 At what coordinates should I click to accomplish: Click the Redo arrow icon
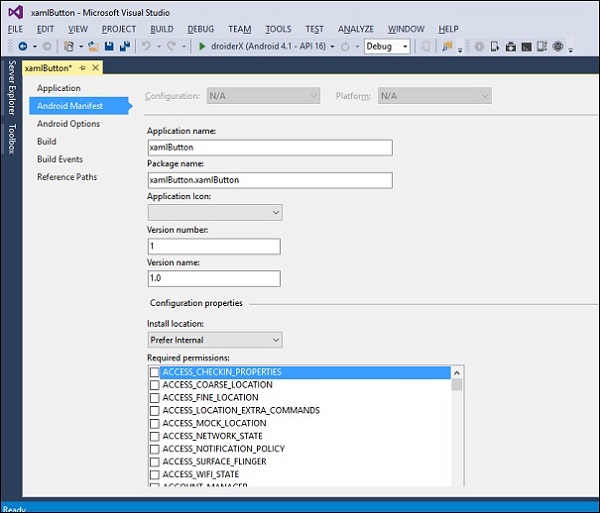(171, 46)
